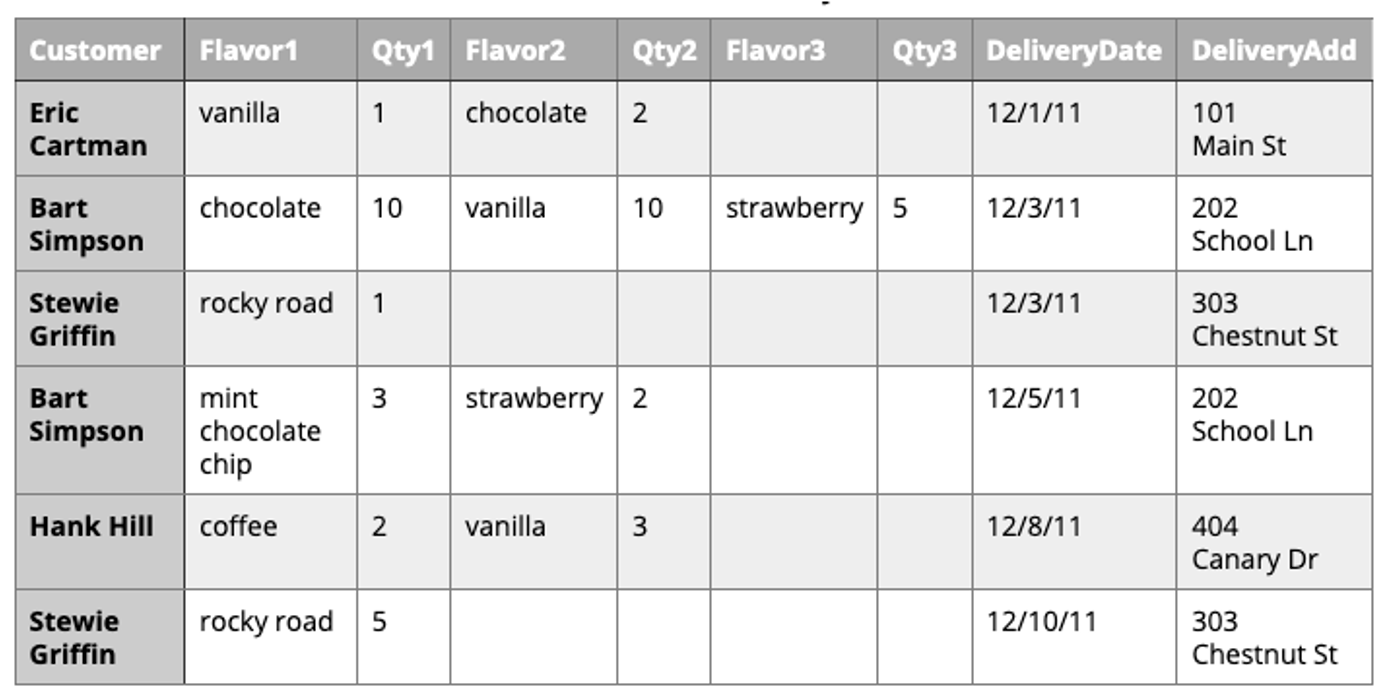This screenshot has height=700, width=1387.
Task: Click the Qty2 column header
Action: pyautogui.click(x=663, y=50)
